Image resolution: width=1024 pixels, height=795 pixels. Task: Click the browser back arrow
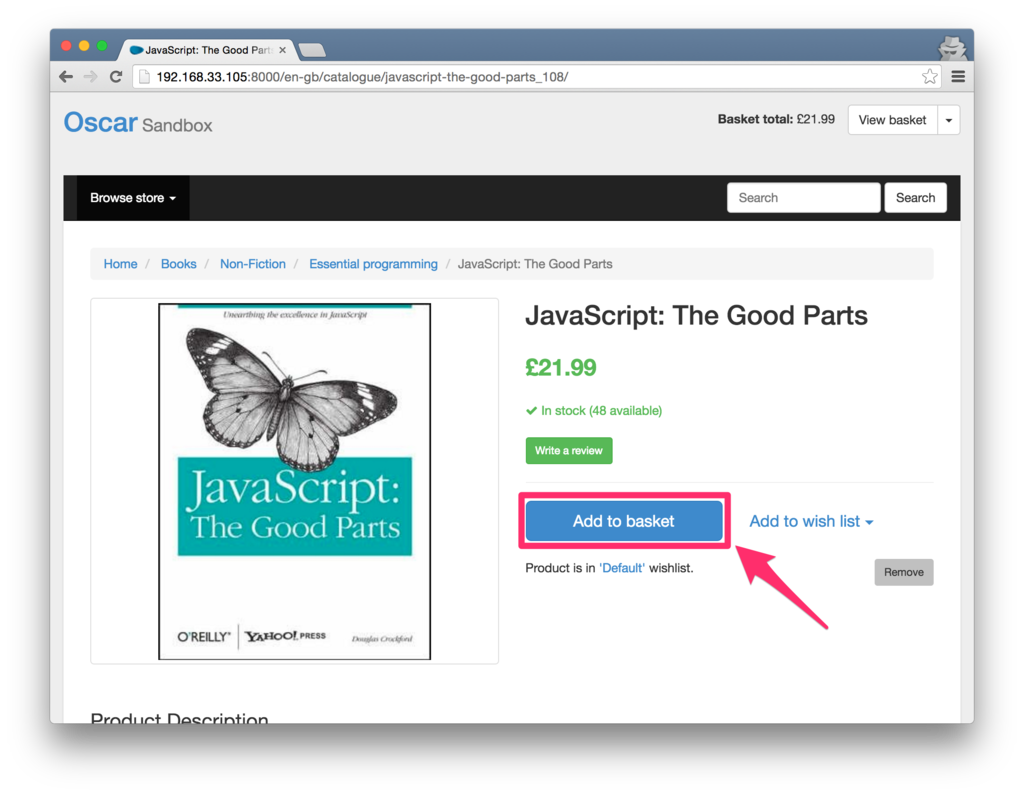66,76
